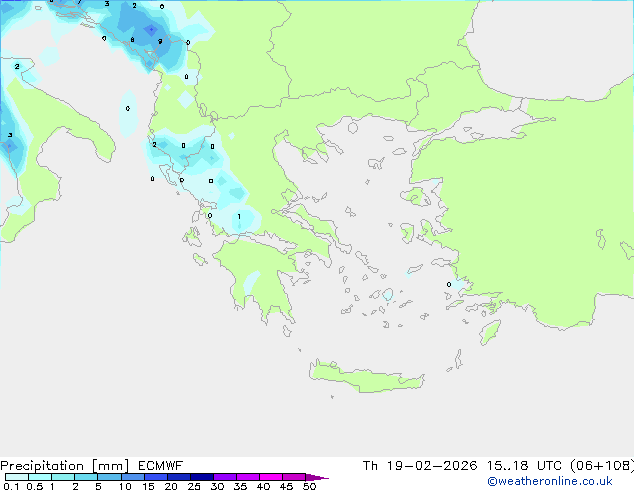Select the 45–50 mm legend swatch

pos(294,477)
